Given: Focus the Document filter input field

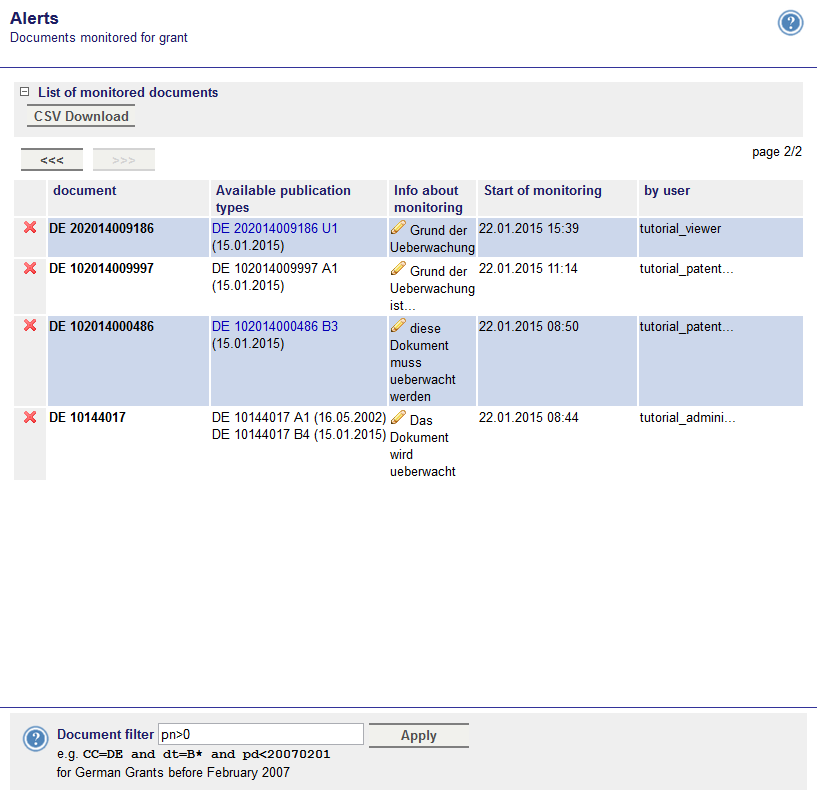Looking at the screenshot, I should [261, 734].
